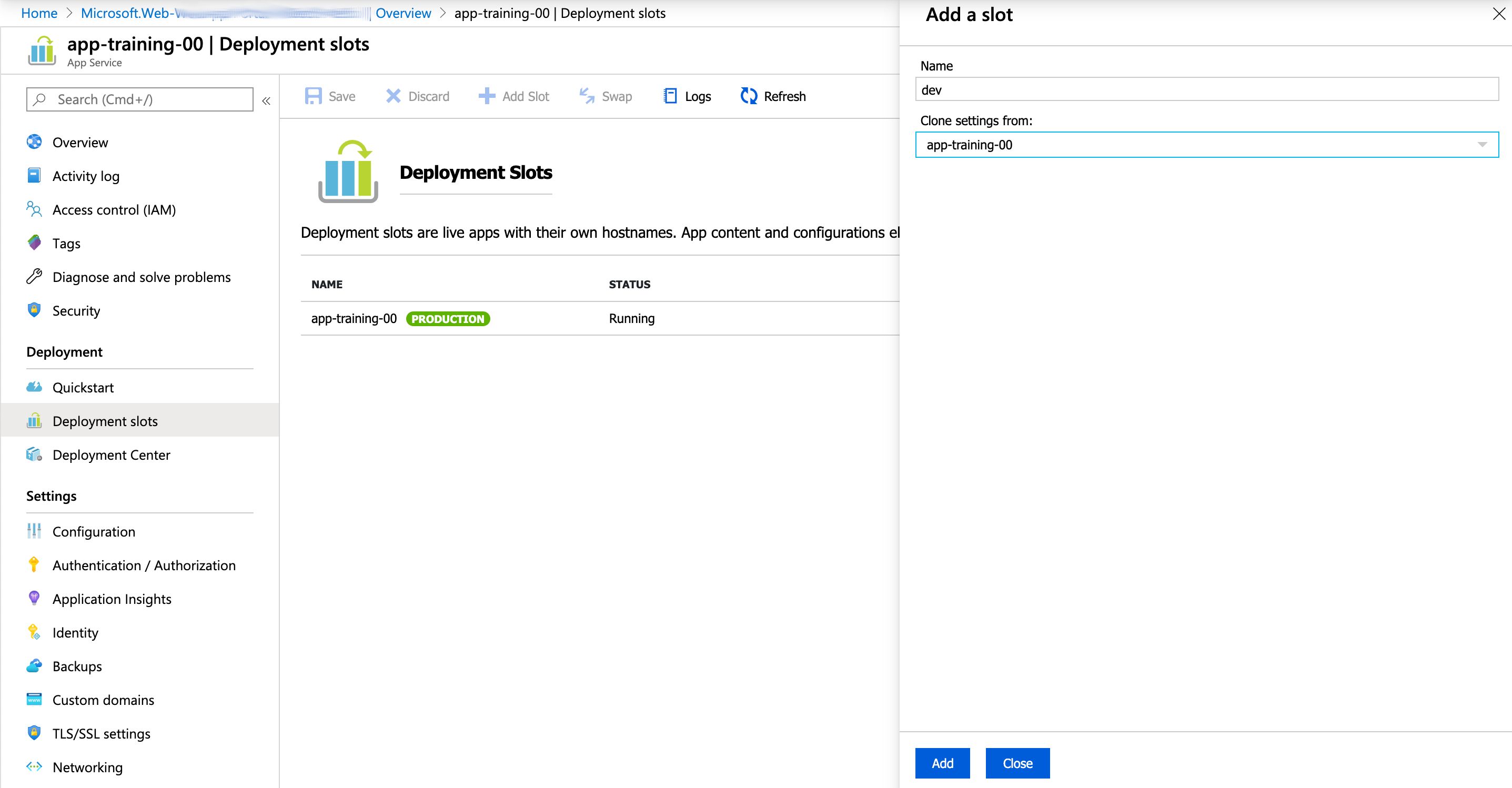1512x788 pixels.
Task: Collapse the sidebar with the double chevron
Action: pyautogui.click(x=266, y=101)
